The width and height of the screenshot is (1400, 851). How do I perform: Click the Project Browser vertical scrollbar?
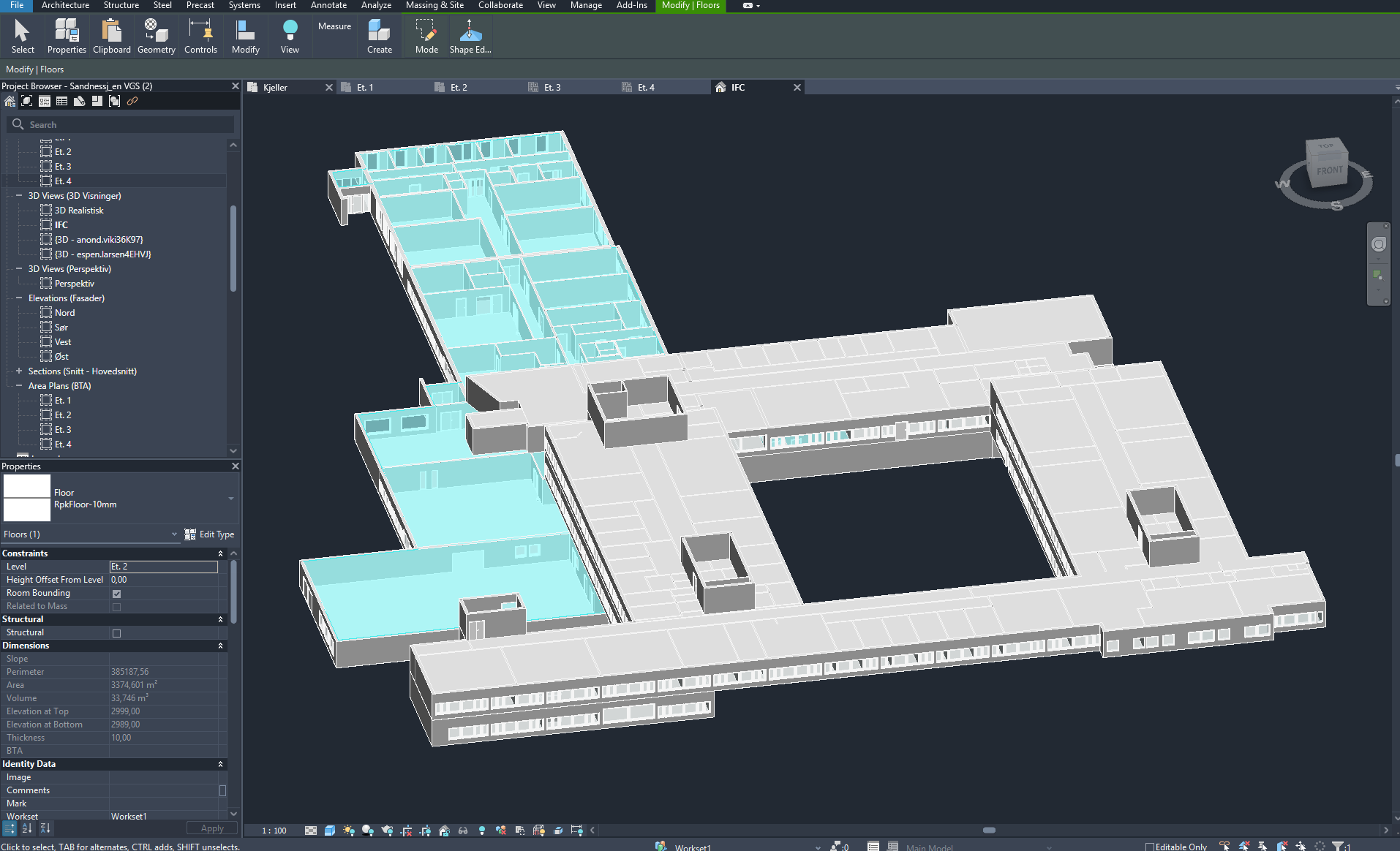click(x=233, y=249)
